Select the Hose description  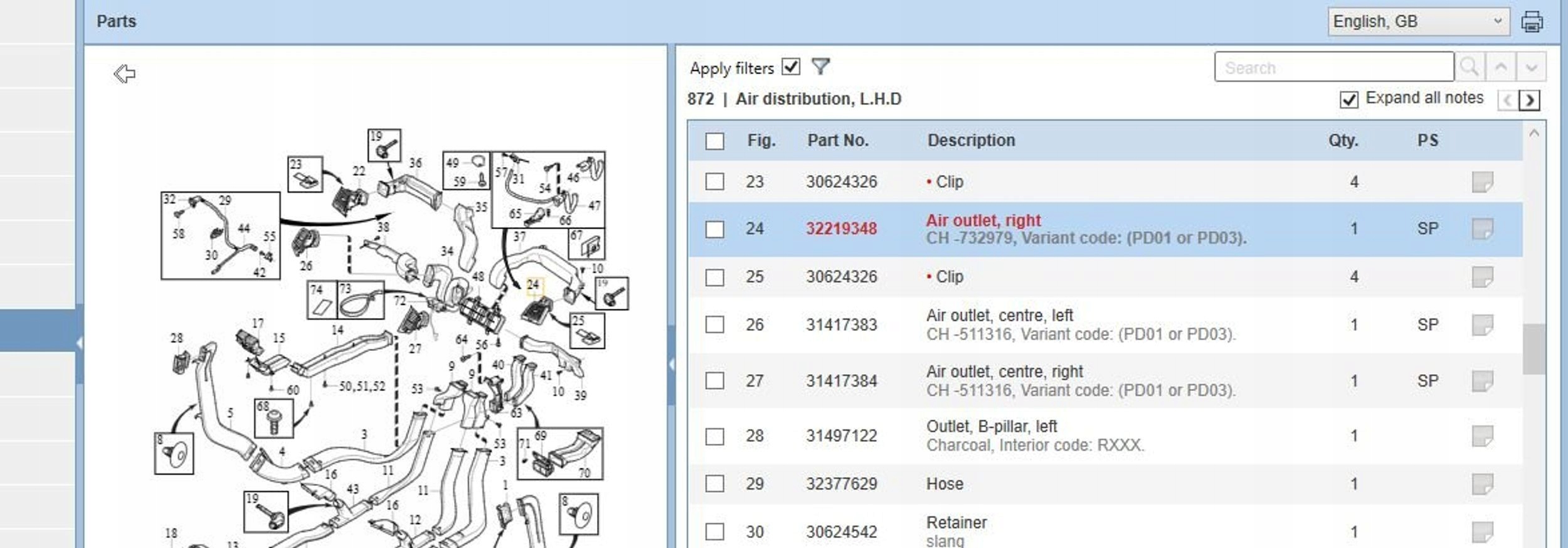click(945, 484)
